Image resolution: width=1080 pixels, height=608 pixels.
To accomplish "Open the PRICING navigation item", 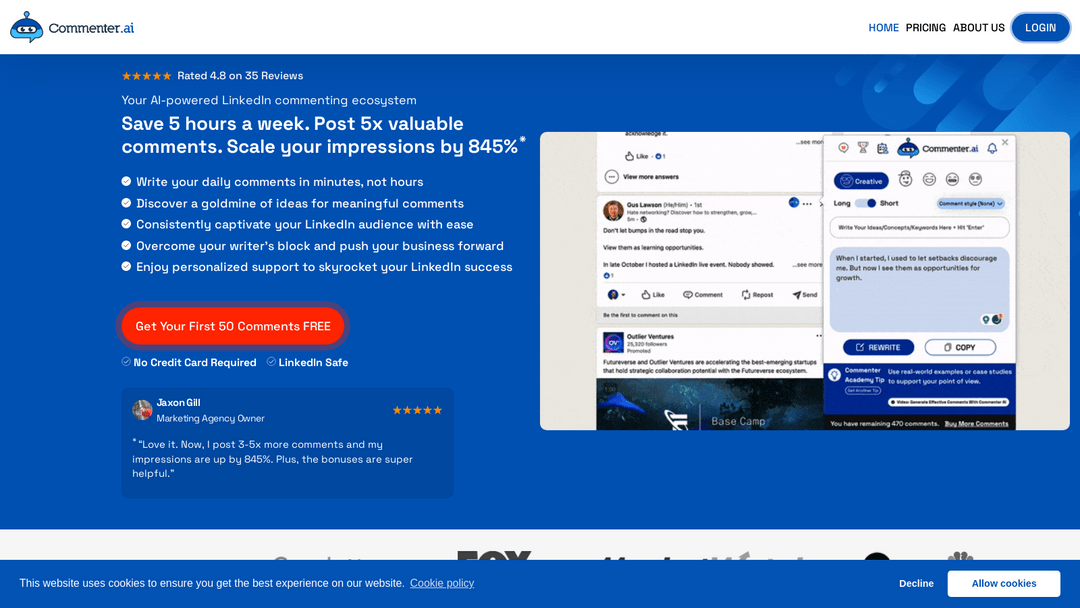I will pyautogui.click(x=925, y=28).
